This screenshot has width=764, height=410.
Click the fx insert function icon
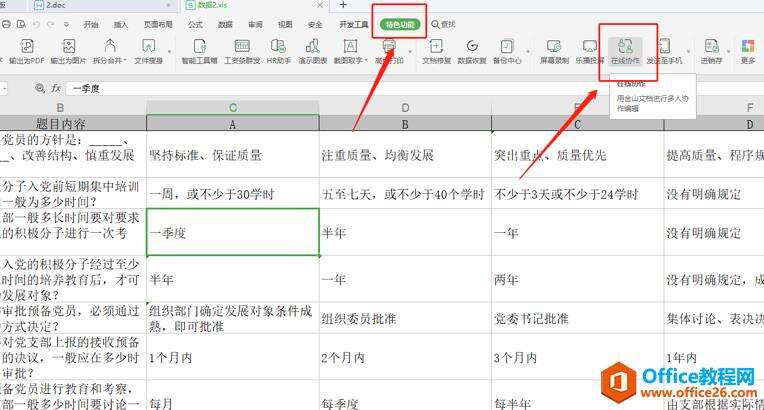56,88
